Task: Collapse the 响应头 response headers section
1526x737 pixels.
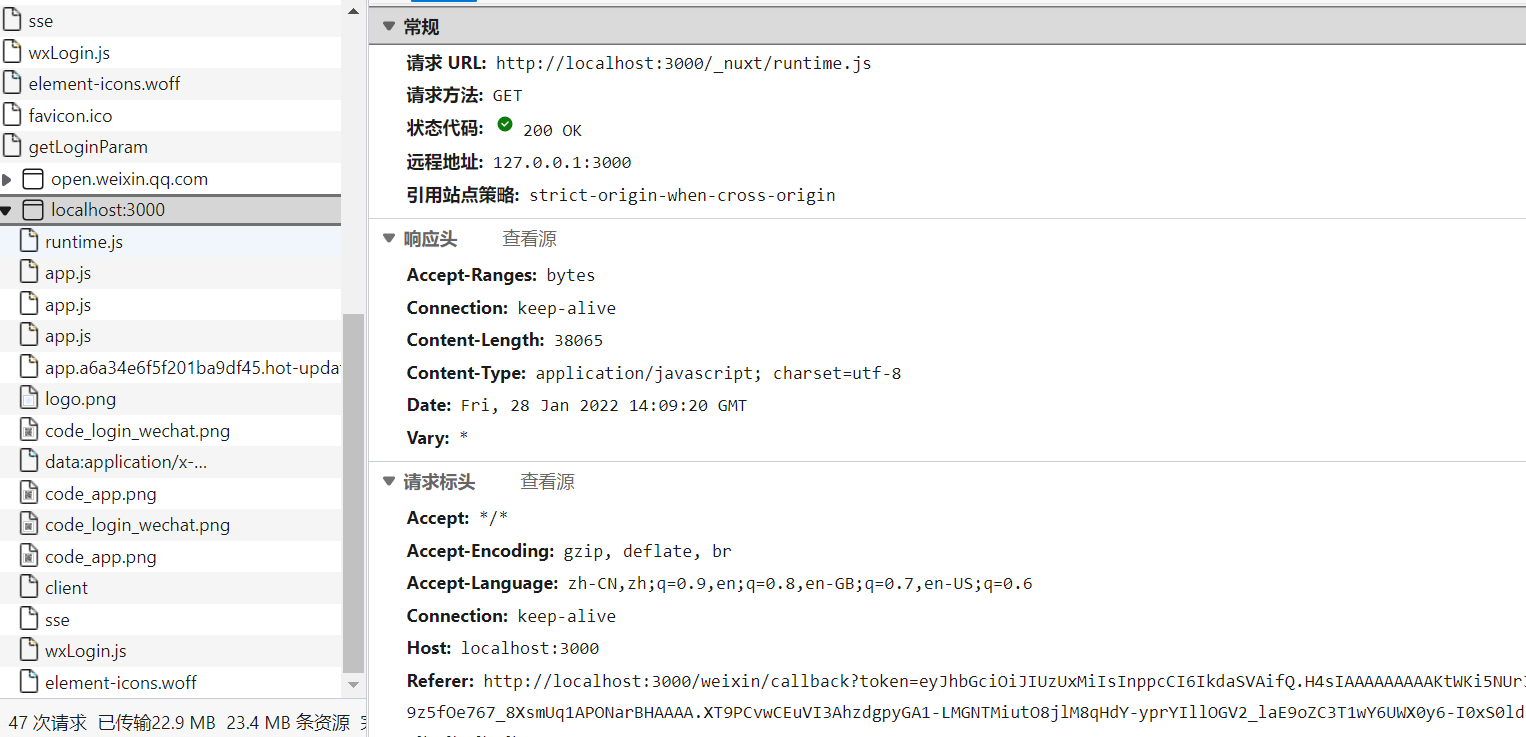Action: click(389, 239)
